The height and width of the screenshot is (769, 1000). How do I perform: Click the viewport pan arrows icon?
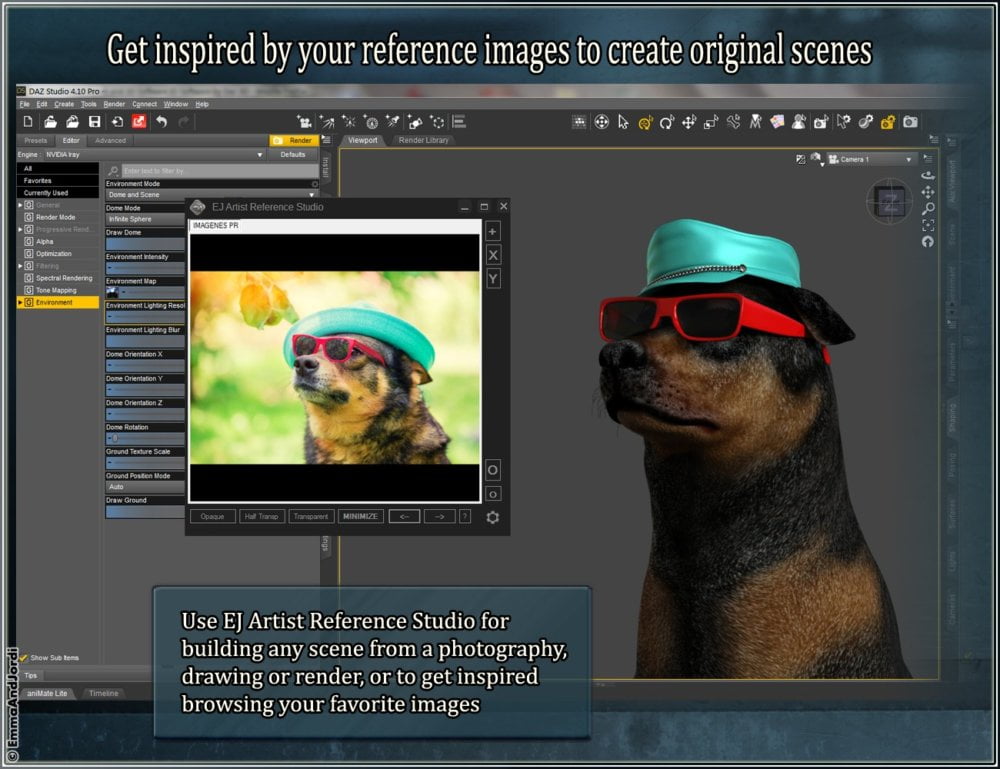928,192
